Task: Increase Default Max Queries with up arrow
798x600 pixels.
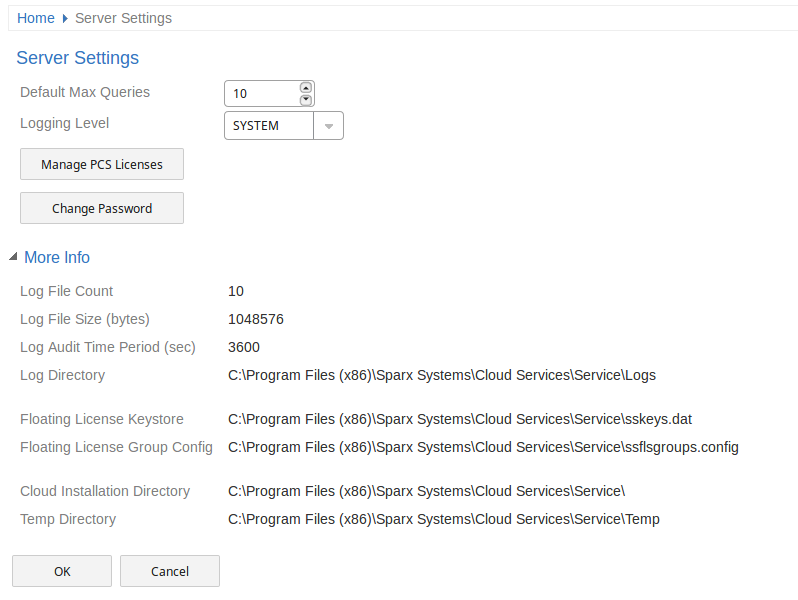Action: [306, 88]
